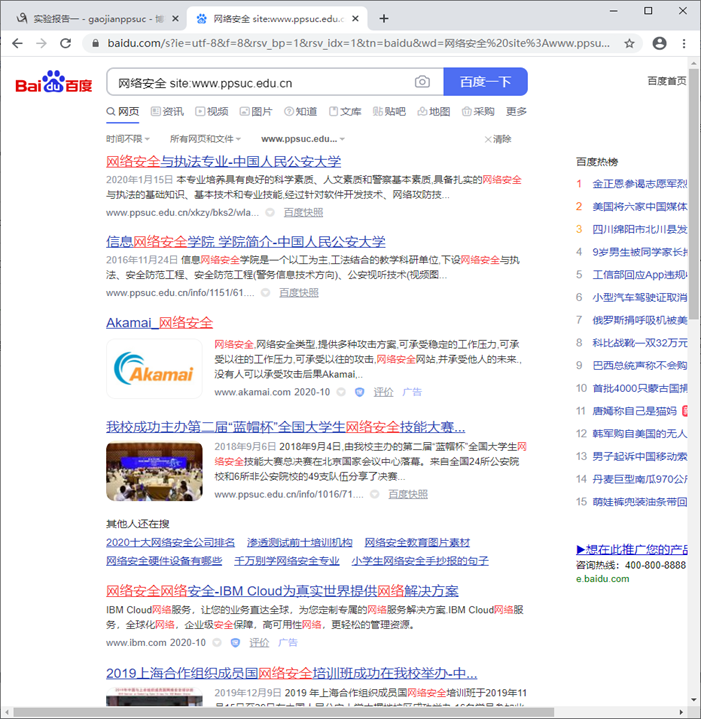Click shield icon next to www.ibm.com
The image size is (701, 719).
tap(235, 642)
